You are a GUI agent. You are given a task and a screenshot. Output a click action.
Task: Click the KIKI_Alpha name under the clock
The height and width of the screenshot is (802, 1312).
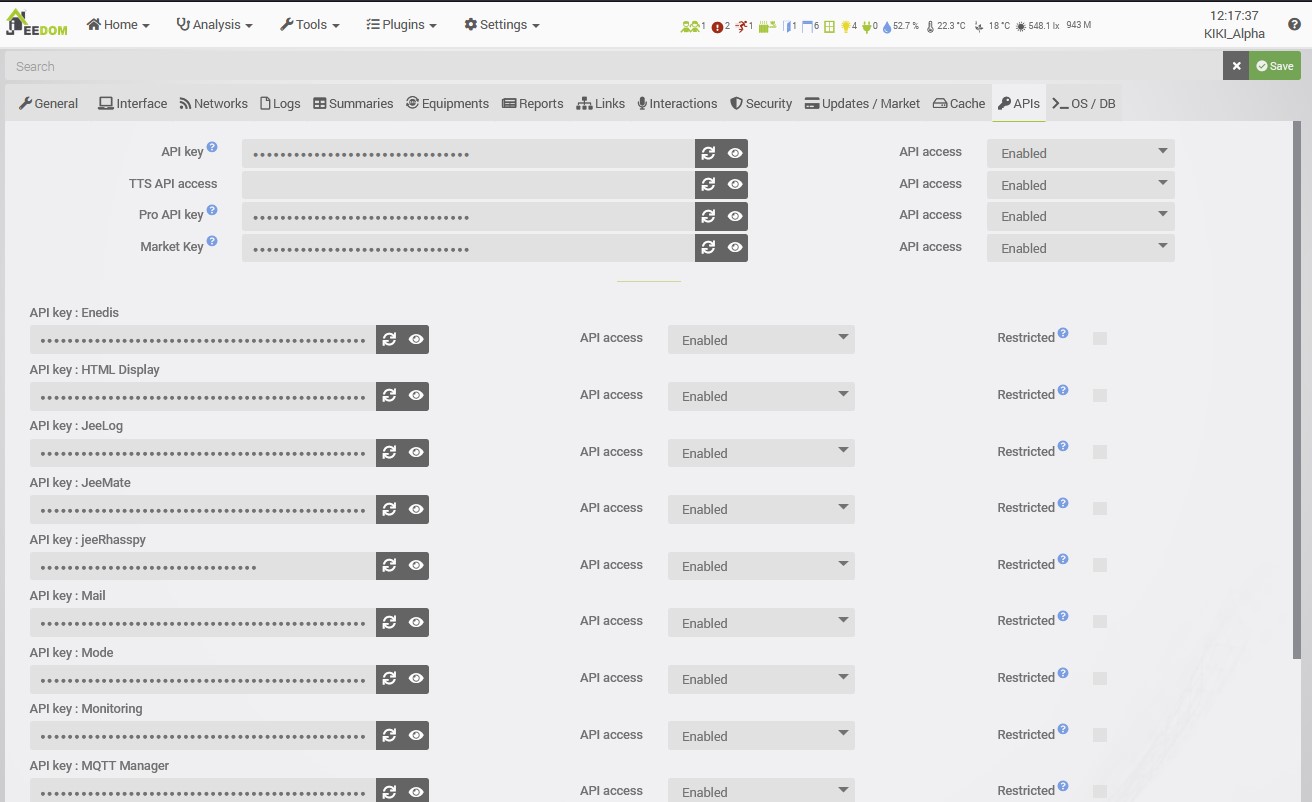(1234, 34)
